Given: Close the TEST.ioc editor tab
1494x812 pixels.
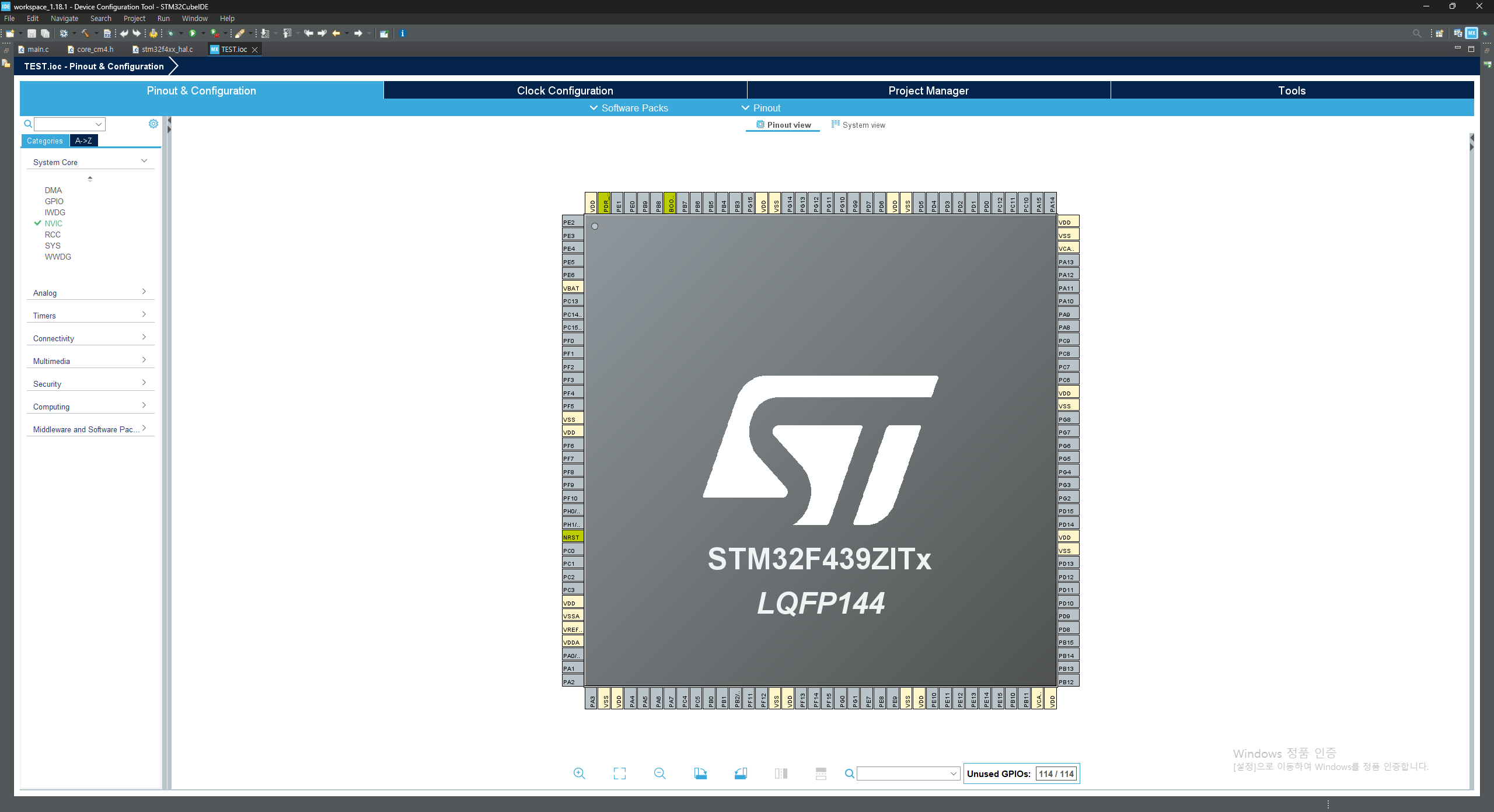Looking at the screenshot, I should tap(254, 50).
